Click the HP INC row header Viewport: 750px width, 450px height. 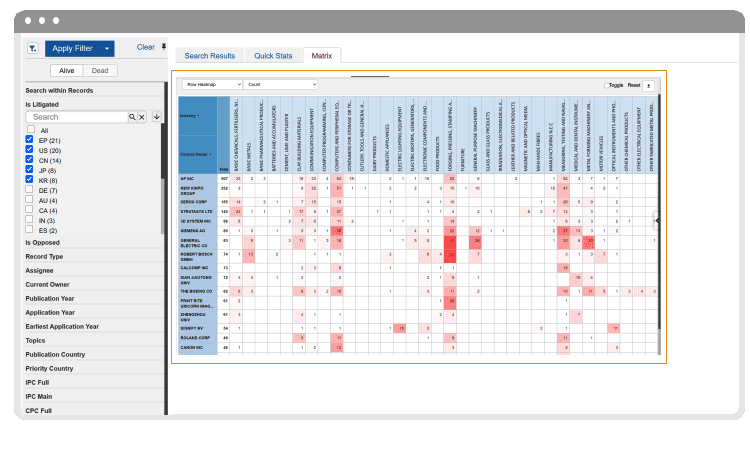(198, 178)
